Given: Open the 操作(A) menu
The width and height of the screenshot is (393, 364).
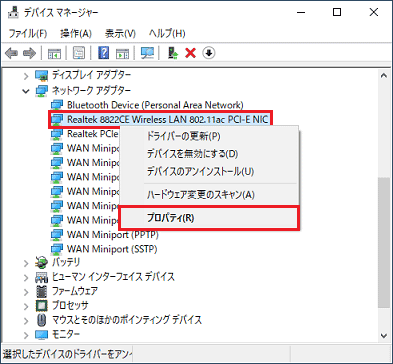Looking at the screenshot, I should [x=76, y=33].
